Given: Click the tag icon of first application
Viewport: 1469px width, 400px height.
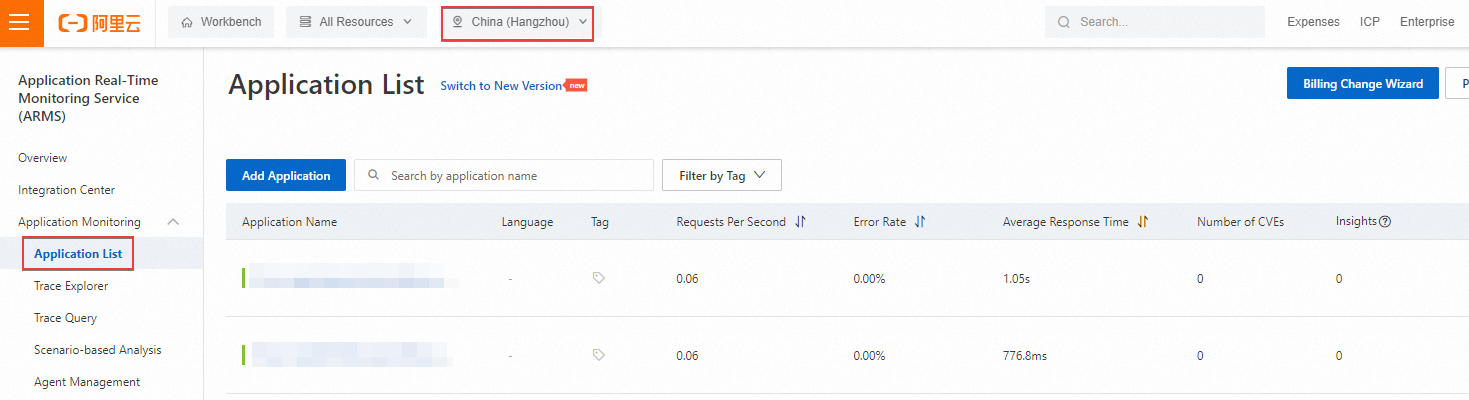Looking at the screenshot, I should point(599,278).
